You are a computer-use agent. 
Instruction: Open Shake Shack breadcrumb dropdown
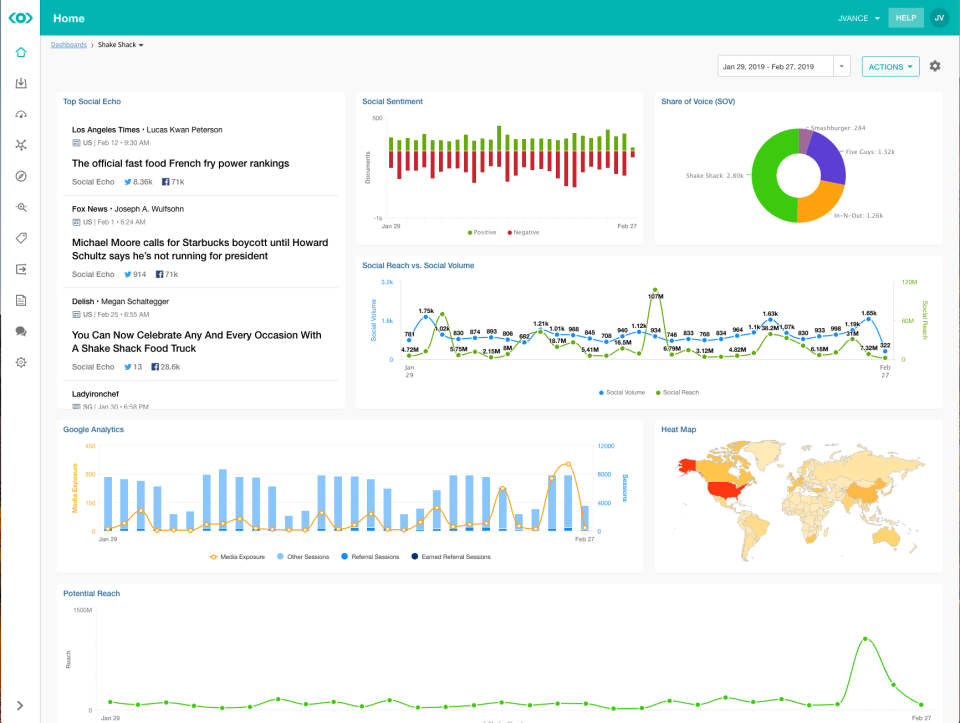coord(121,45)
